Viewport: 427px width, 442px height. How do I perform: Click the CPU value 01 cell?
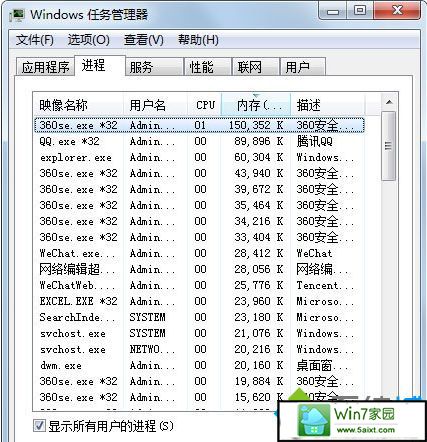(x=200, y=125)
